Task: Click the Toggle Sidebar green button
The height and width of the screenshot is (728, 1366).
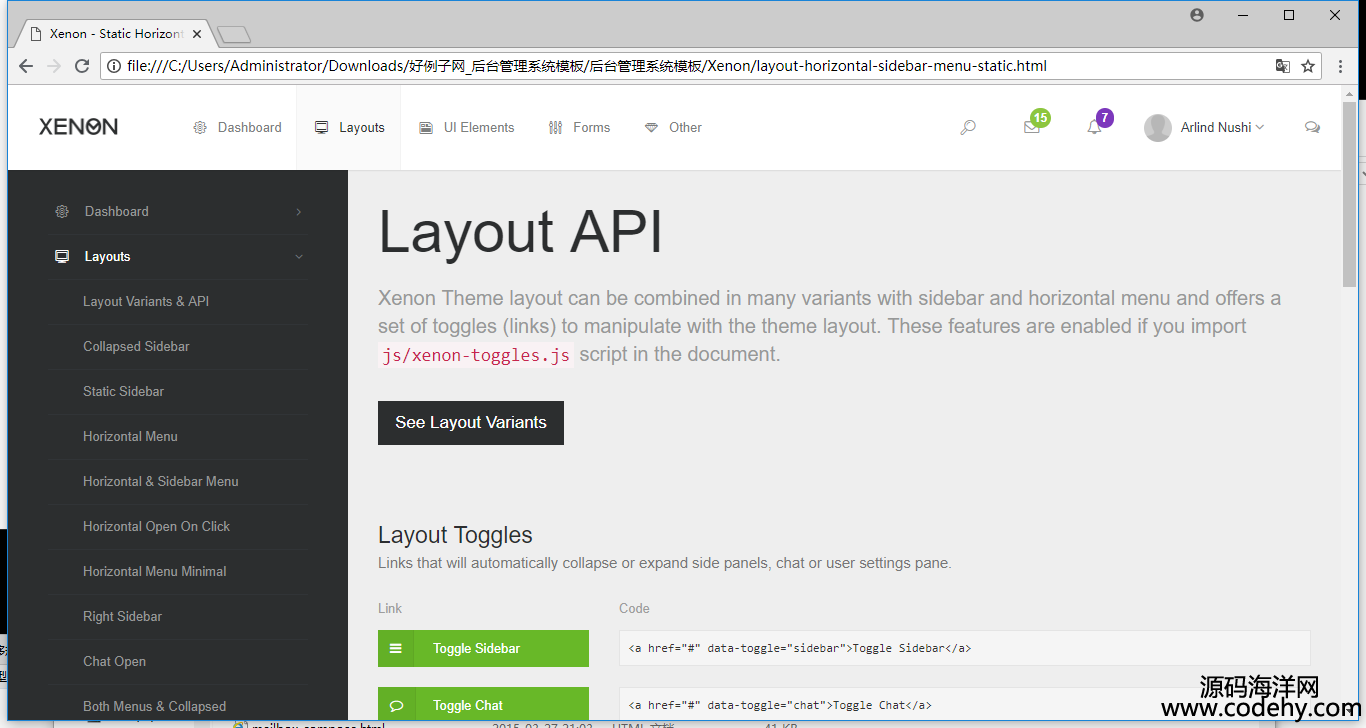Action: (x=483, y=649)
